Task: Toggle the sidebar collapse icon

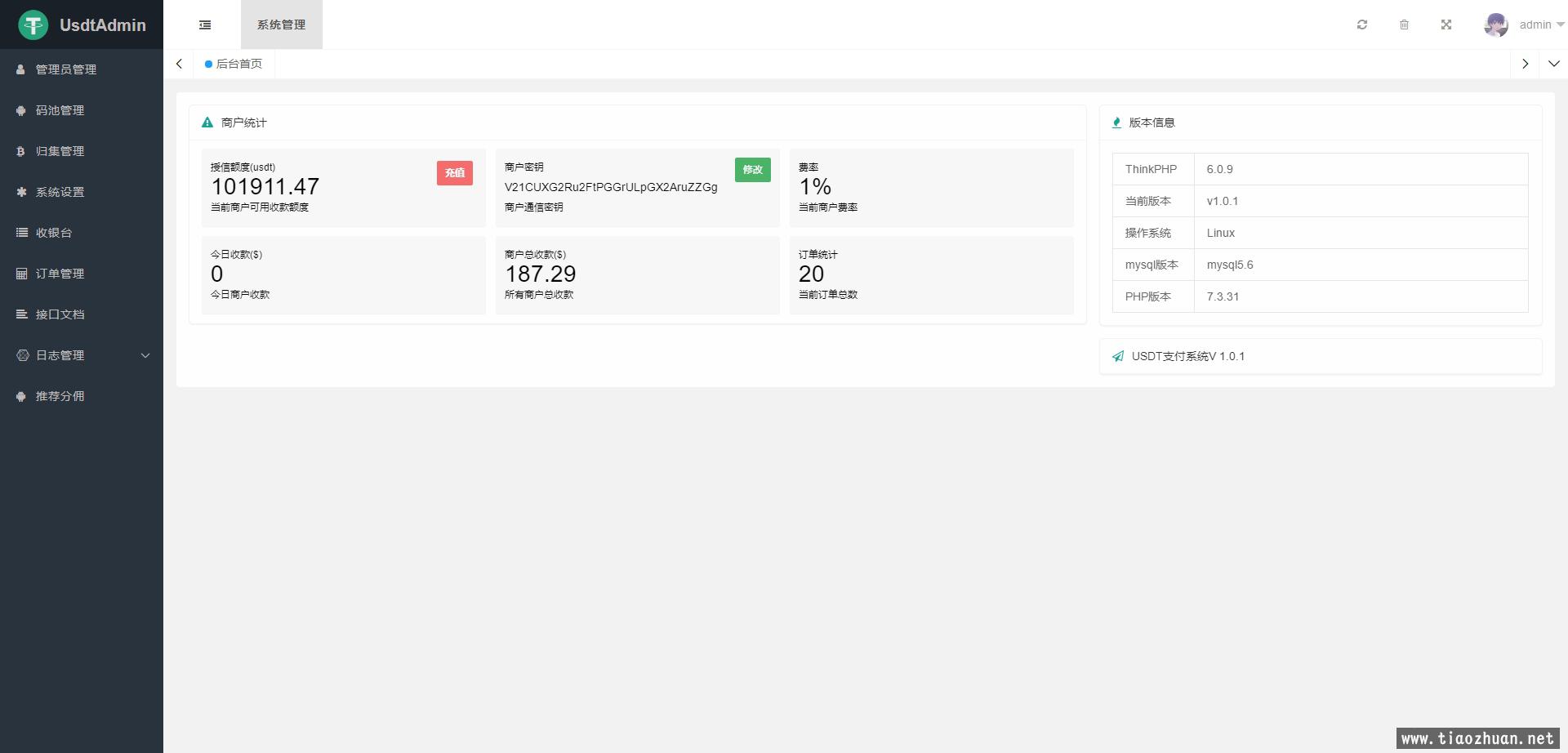Action: (x=205, y=25)
